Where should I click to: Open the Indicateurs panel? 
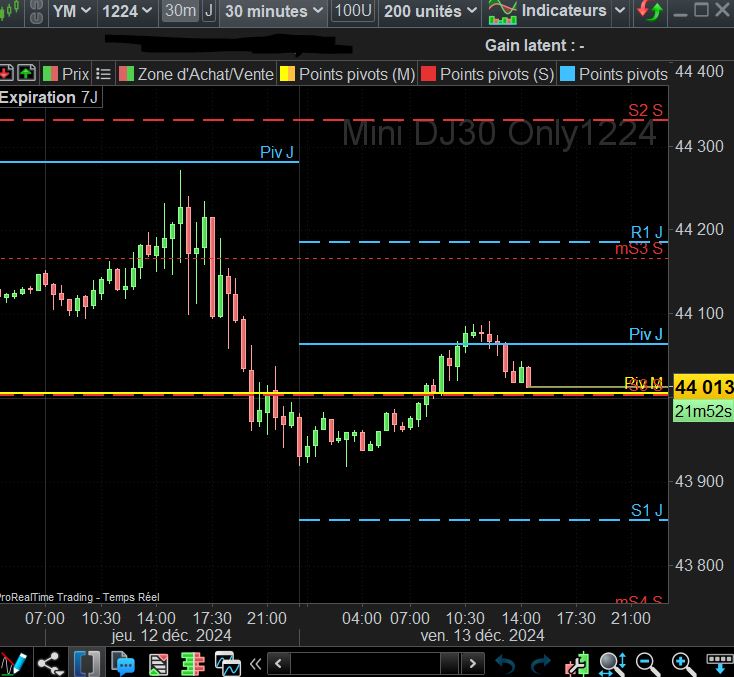pos(547,10)
